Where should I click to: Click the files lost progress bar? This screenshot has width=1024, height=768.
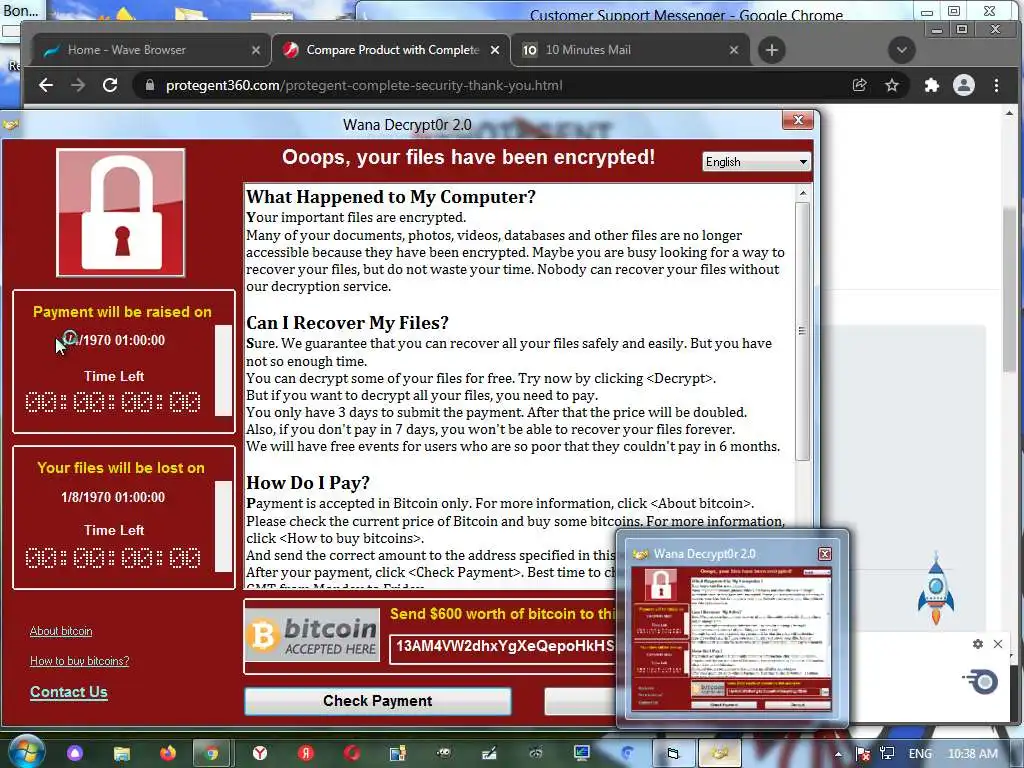click(x=223, y=526)
